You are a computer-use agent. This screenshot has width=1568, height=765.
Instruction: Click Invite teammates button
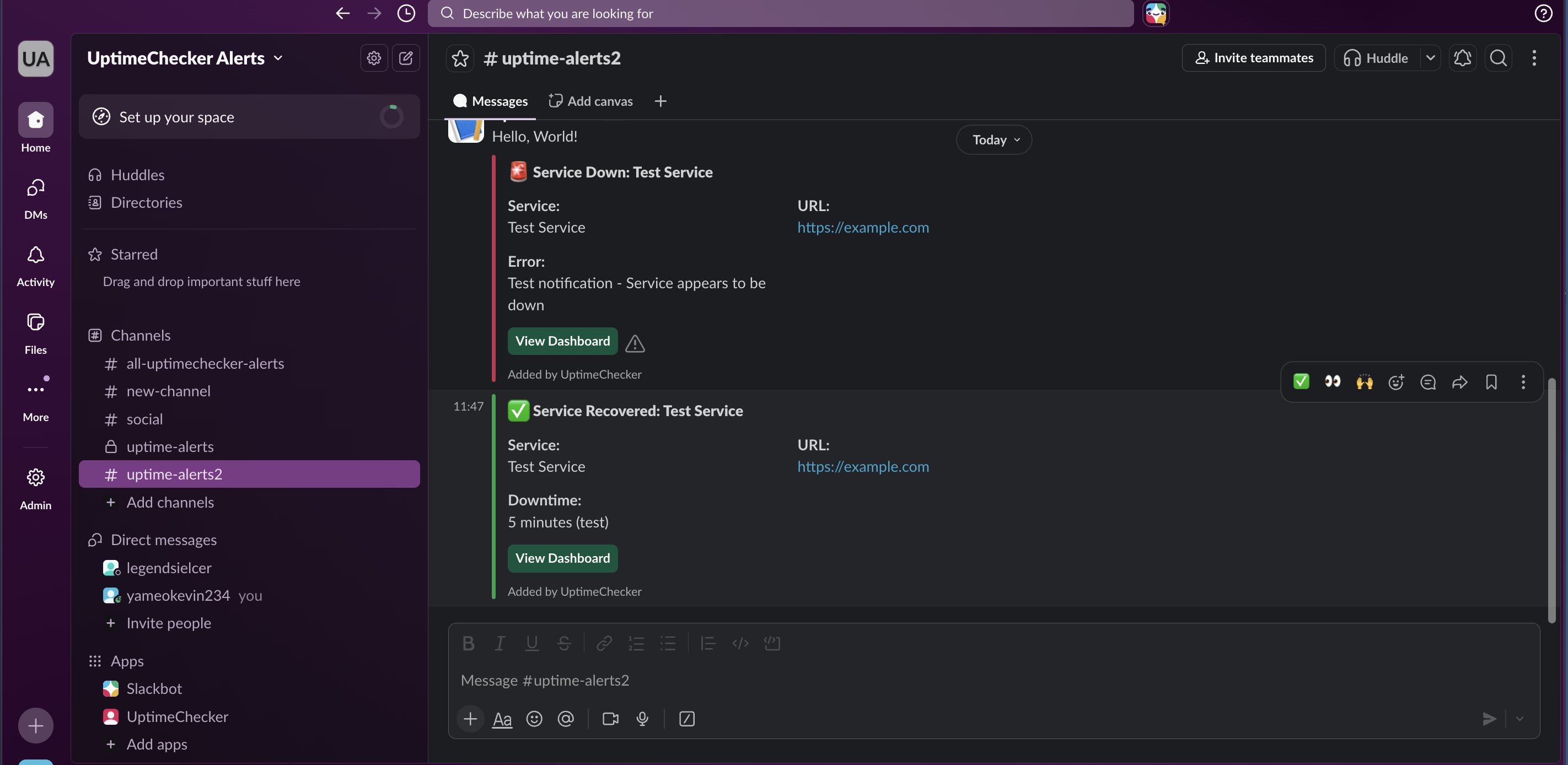point(1253,58)
